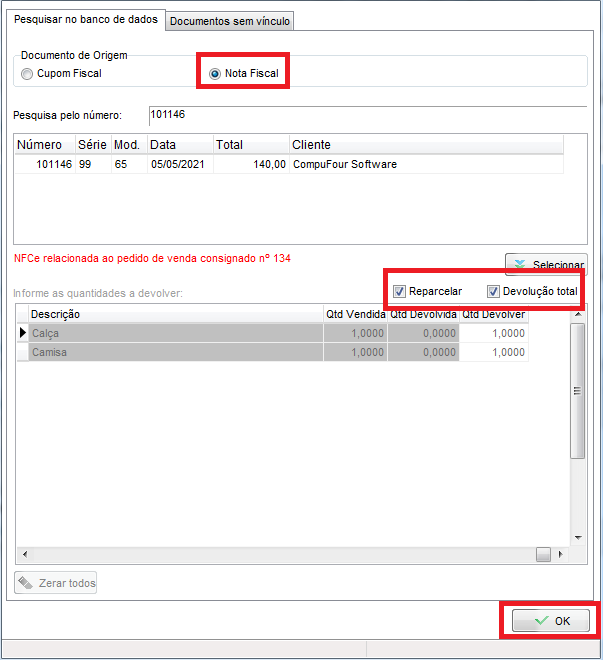Click horizontal scrollbar right arrow
This screenshot has height=660, width=603.
561,554
